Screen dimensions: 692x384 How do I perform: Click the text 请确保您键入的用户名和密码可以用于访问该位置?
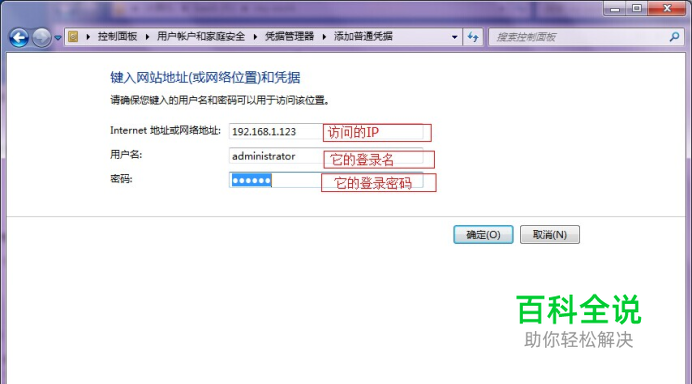220,100
